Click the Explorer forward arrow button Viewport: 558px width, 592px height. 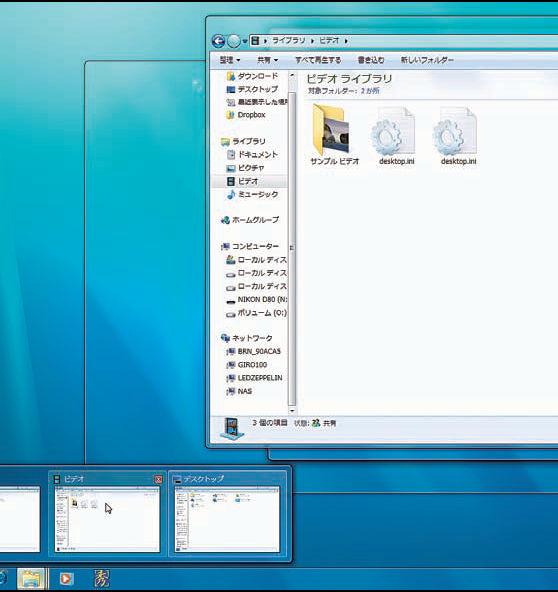pyautogui.click(x=234, y=41)
